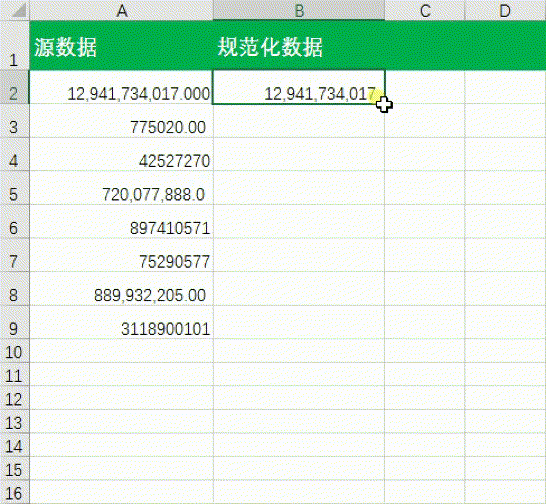Click the 源数据 header cell
The height and width of the screenshot is (504, 546).
(122, 45)
